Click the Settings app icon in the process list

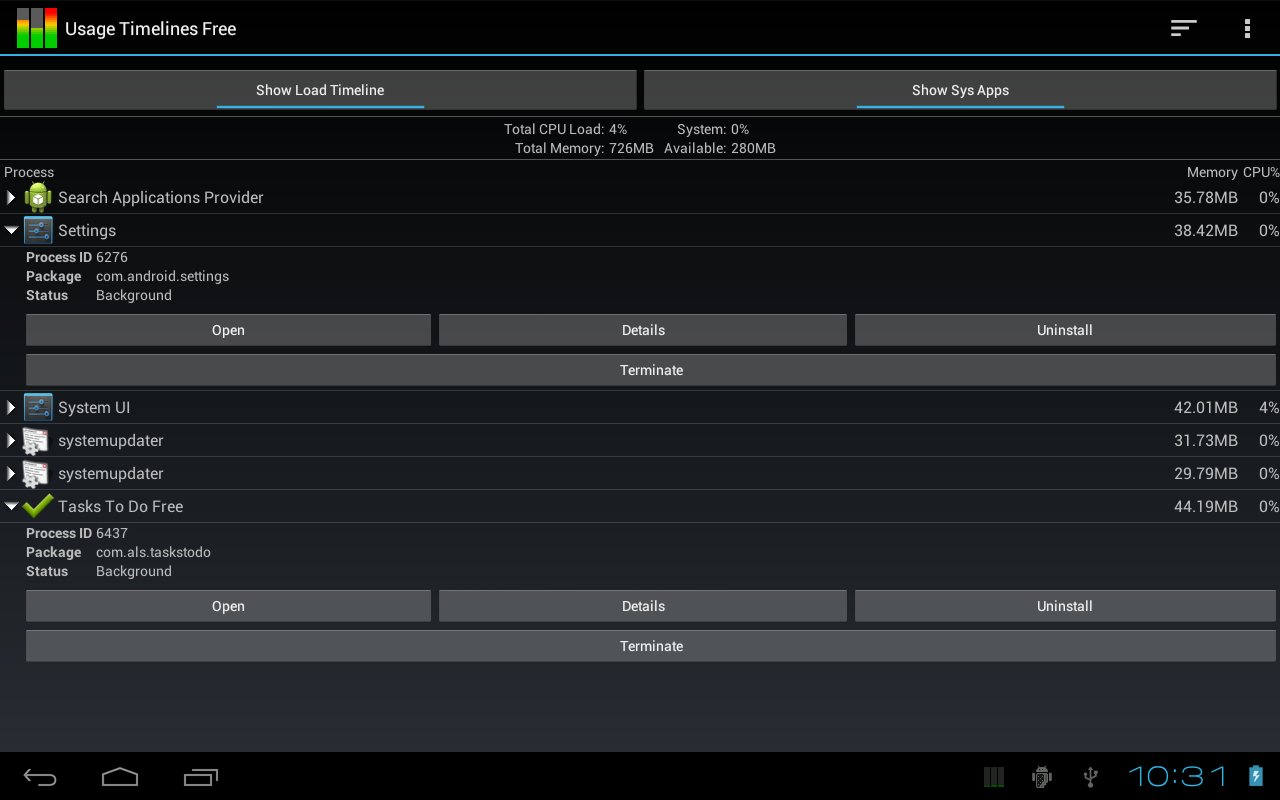tap(38, 230)
